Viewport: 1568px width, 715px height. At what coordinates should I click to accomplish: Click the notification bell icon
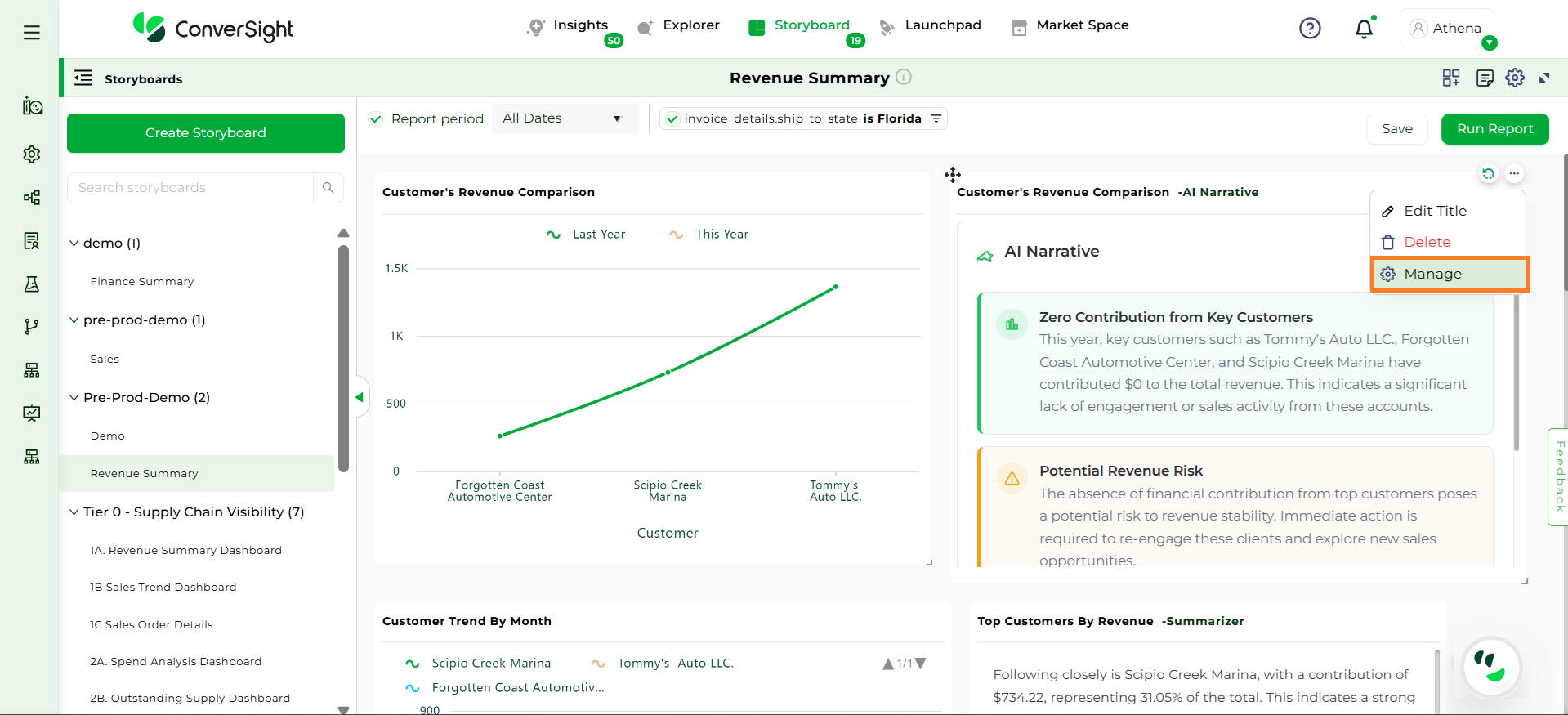pyautogui.click(x=1364, y=29)
